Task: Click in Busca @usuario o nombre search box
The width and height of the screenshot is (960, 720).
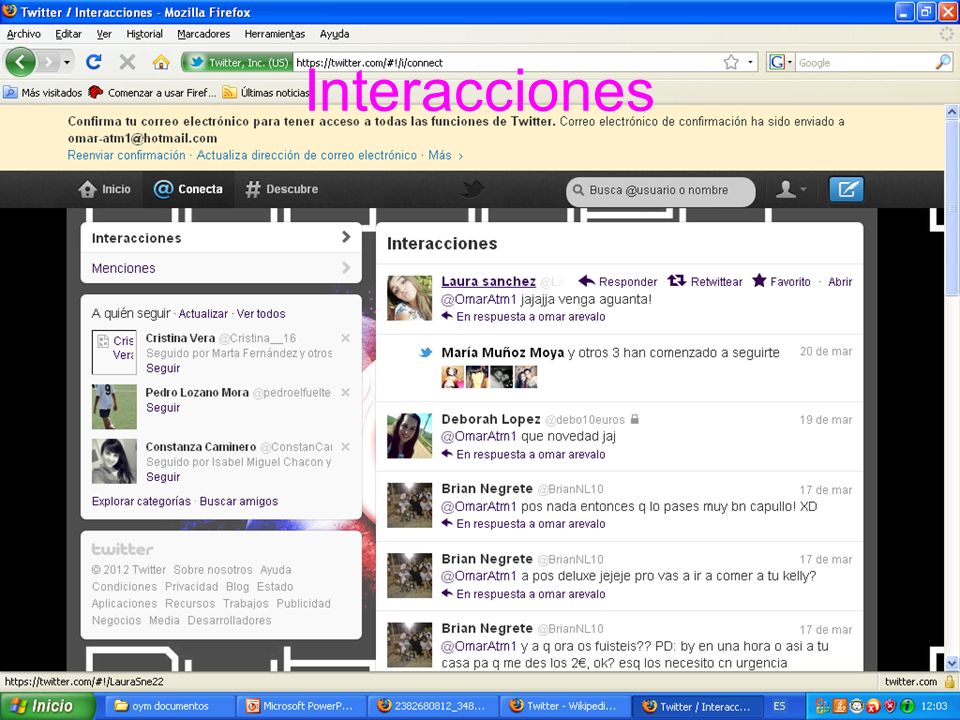Action: pos(660,190)
